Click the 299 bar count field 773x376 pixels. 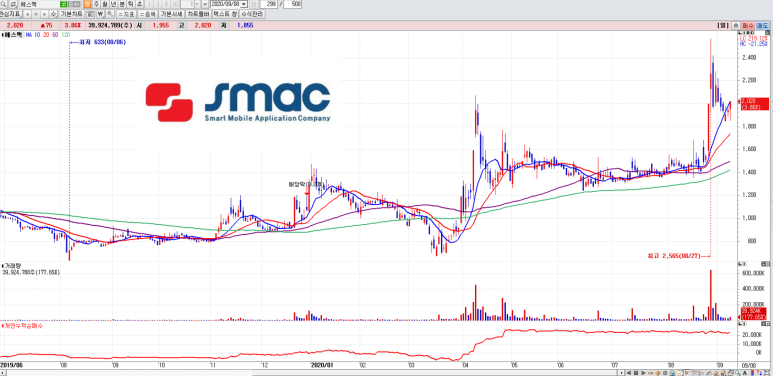tap(269, 4)
